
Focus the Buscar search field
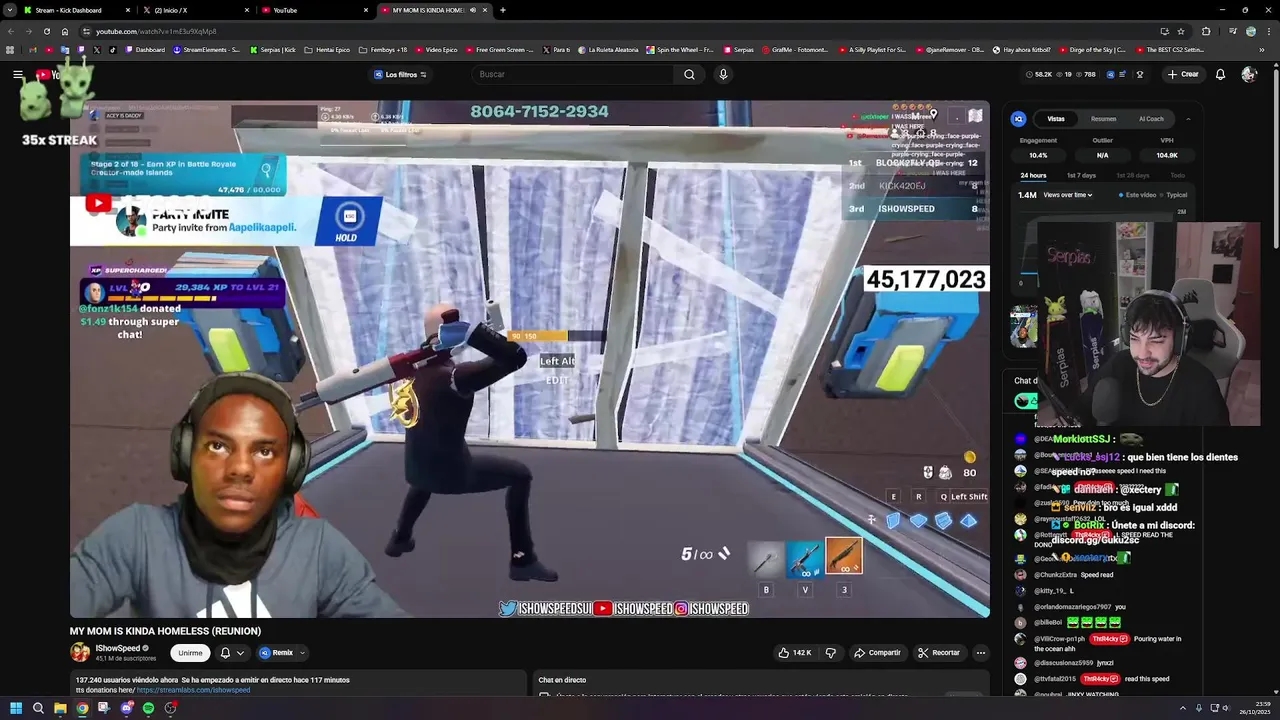574,74
